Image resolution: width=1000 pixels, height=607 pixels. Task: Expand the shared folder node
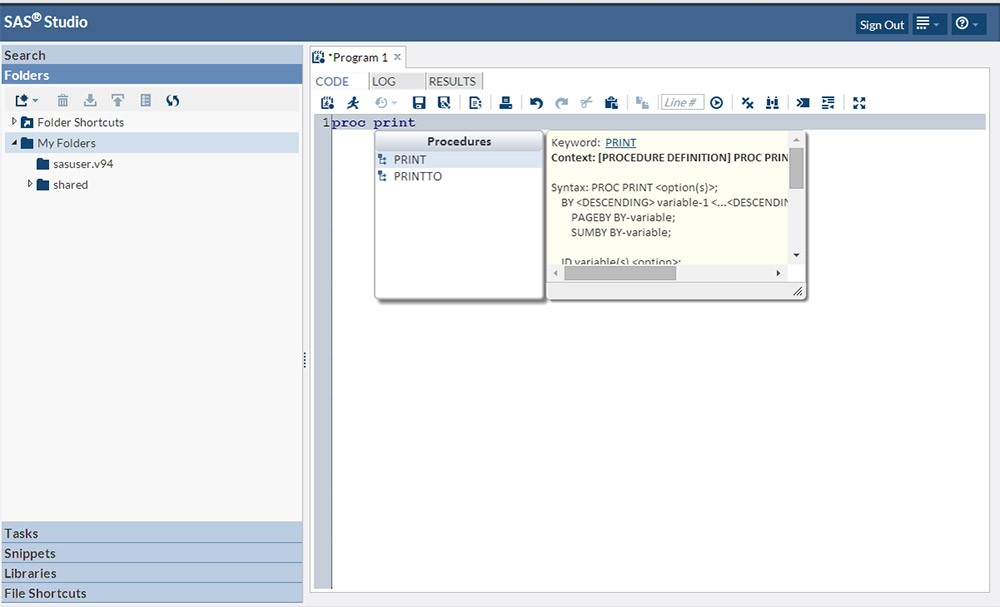30,184
